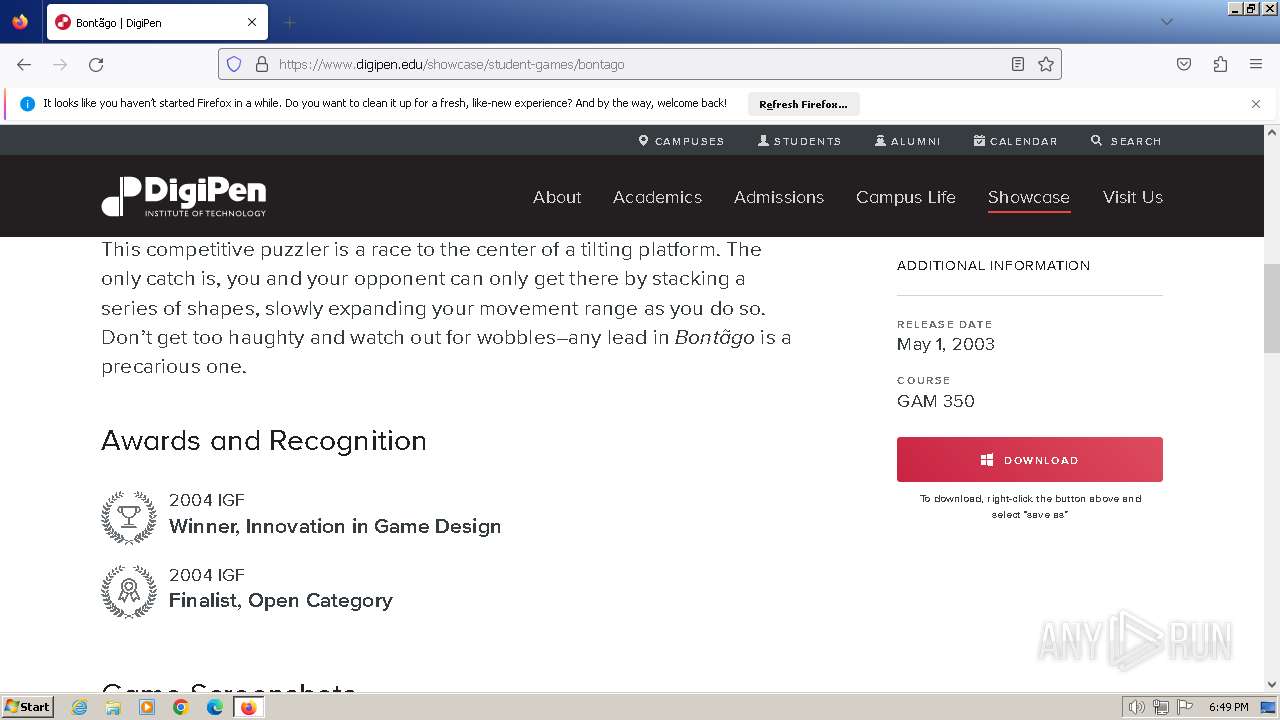Screen dimensions: 1280x720
Task: Click the ribbon icon beside Finalist award
Action: (129, 591)
